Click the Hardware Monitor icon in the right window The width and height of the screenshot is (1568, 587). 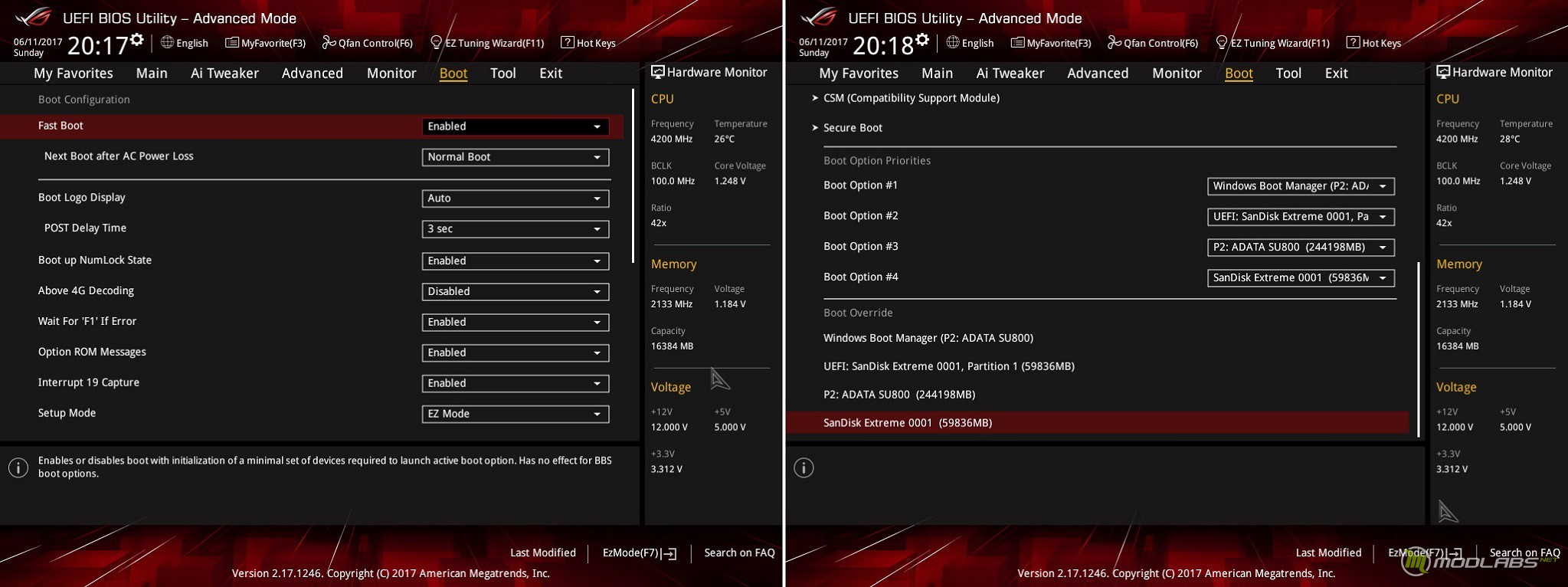pos(1443,72)
